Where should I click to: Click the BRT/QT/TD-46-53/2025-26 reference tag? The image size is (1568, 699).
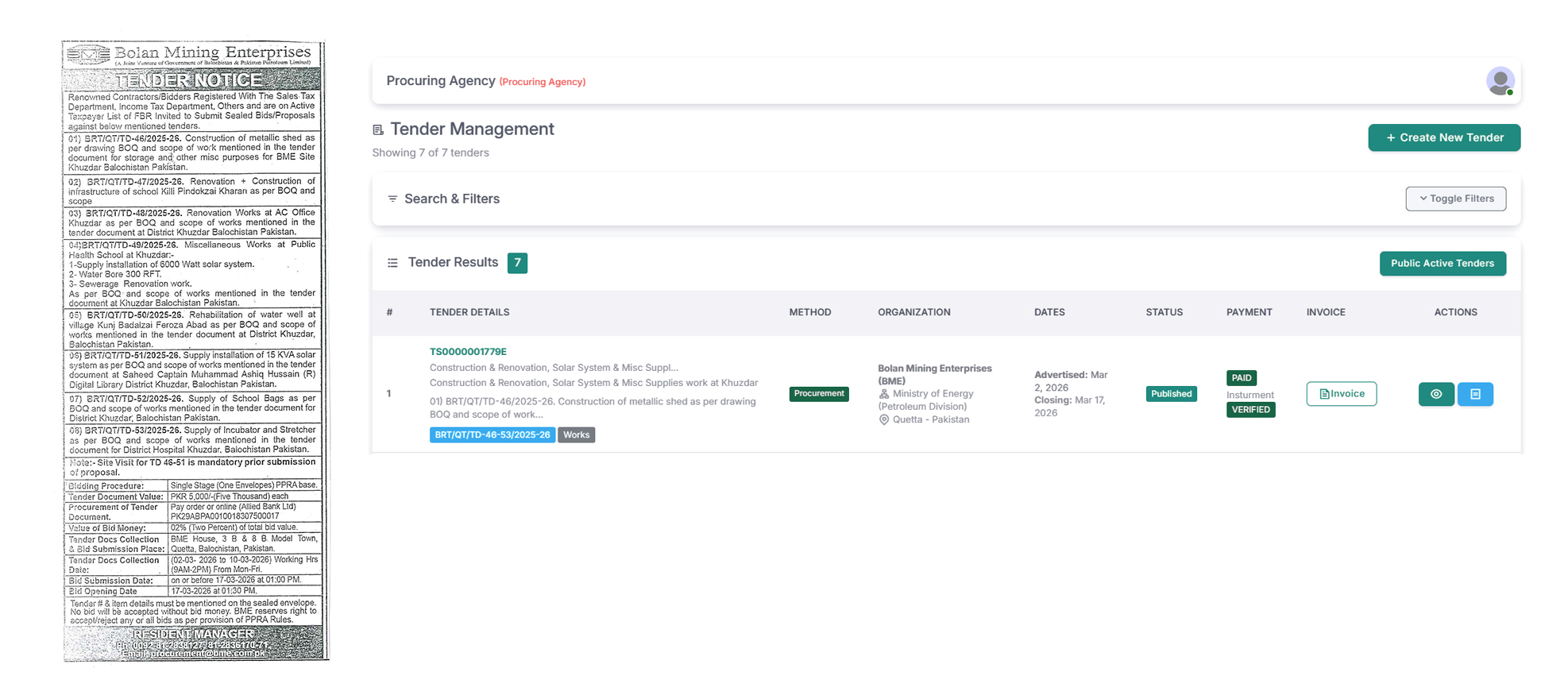(x=492, y=435)
